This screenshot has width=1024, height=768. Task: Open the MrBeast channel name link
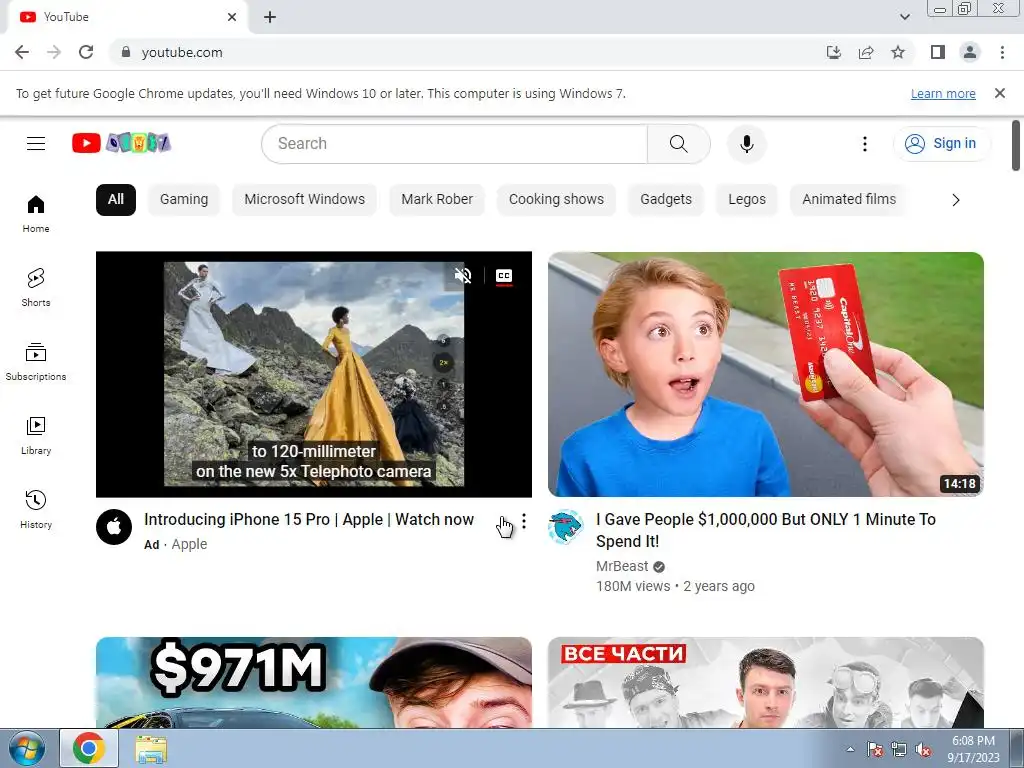pos(622,566)
